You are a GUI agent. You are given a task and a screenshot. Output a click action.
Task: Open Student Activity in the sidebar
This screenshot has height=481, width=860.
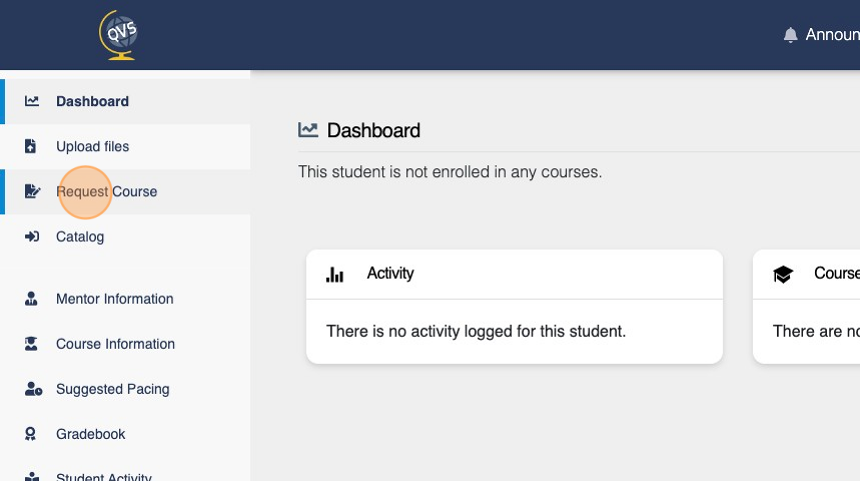[103, 476]
